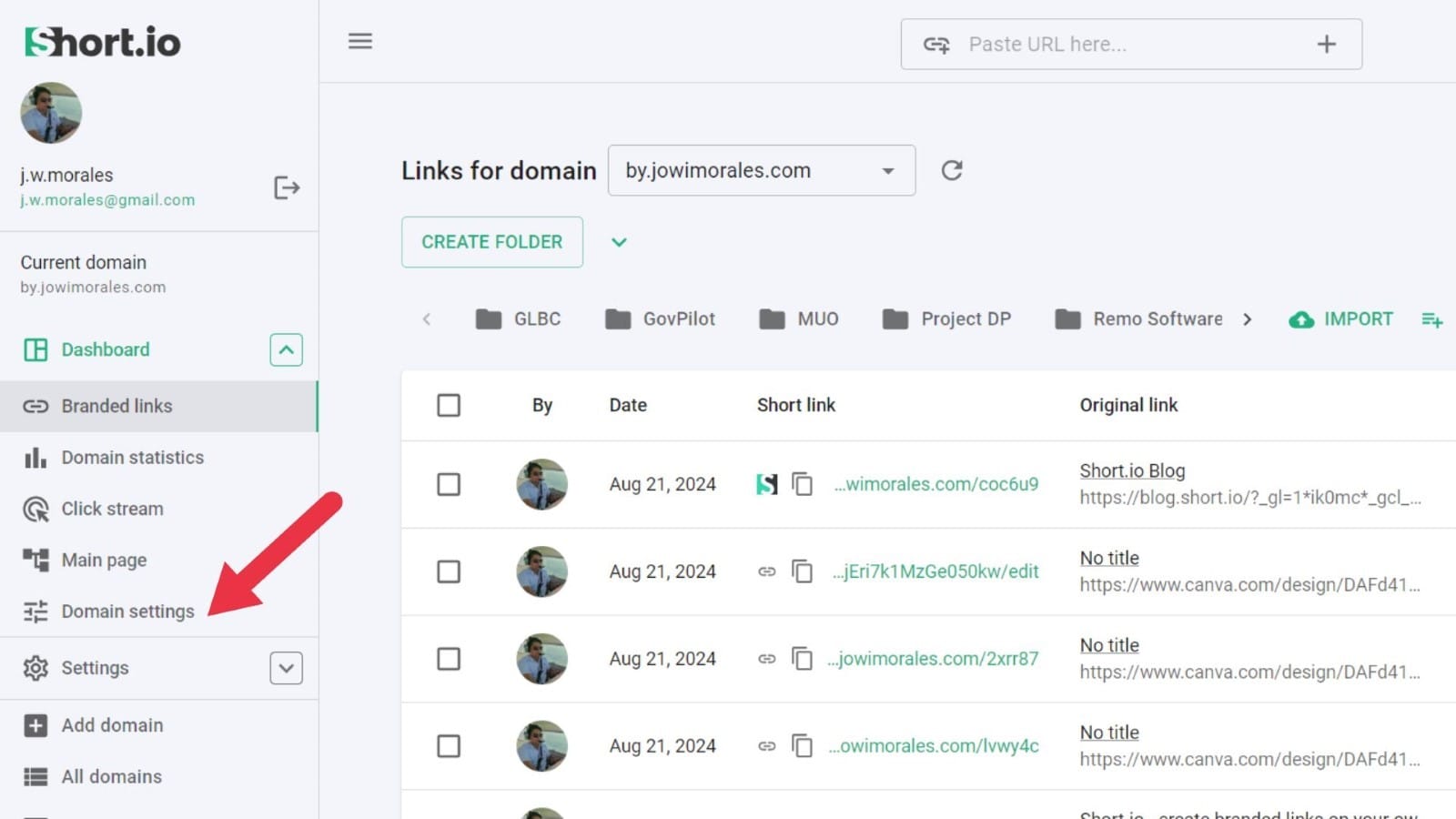
Task: Open the ...owimorales.com/lvwy4c short link
Action: [x=934, y=746]
